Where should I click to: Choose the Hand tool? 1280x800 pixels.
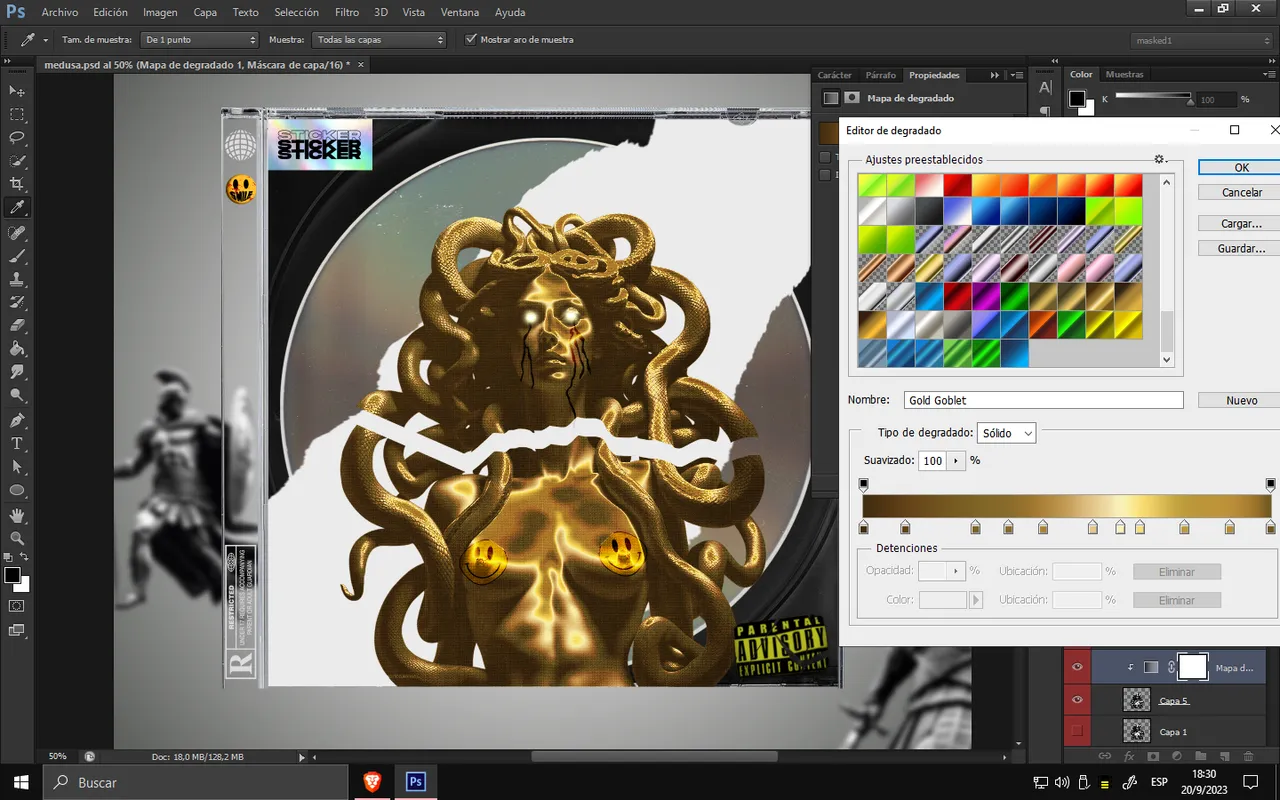(x=17, y=515)
